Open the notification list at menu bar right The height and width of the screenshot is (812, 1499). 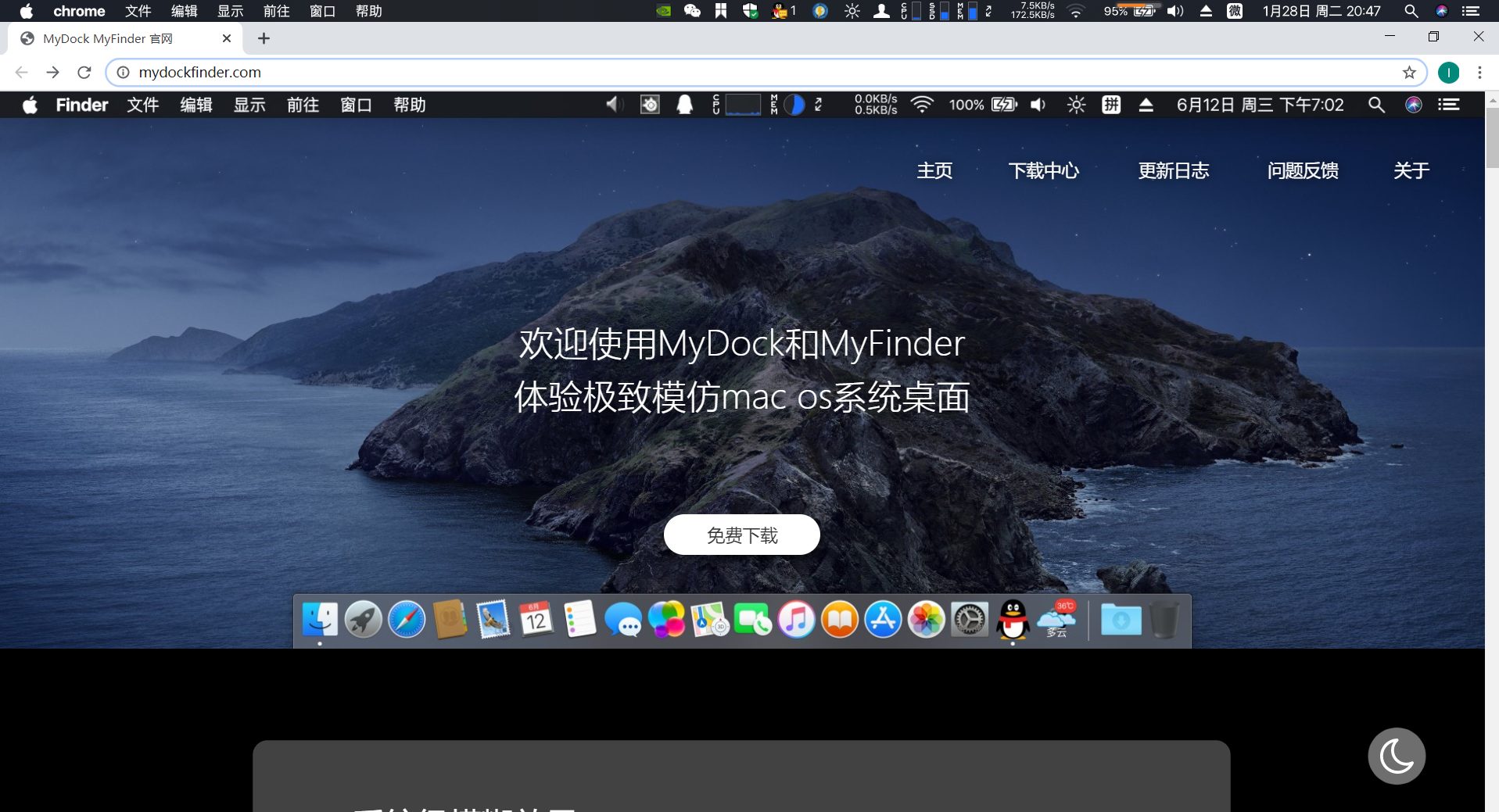click(x=1450, y=104)
